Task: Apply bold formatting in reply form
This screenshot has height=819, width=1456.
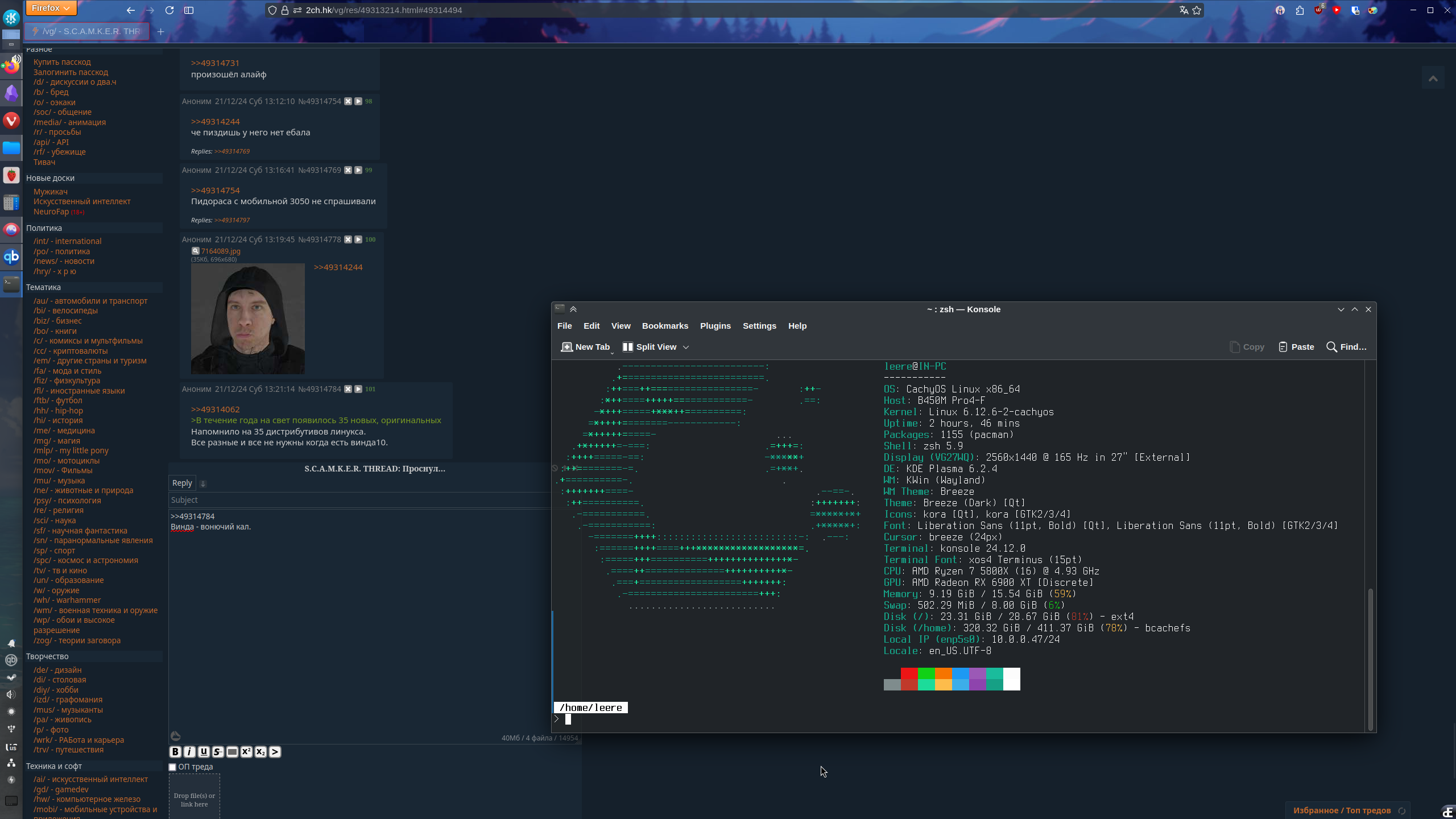Action: coord(175,752)
